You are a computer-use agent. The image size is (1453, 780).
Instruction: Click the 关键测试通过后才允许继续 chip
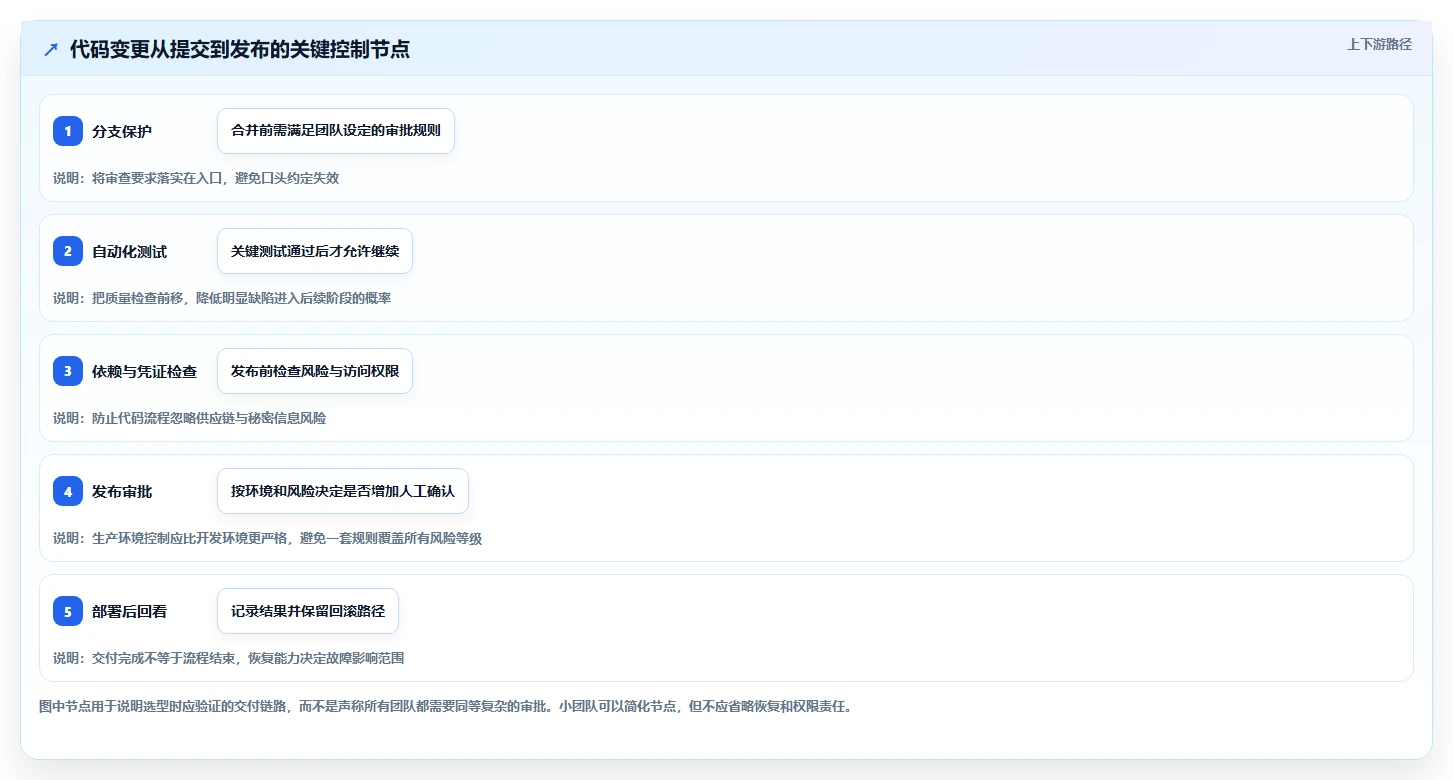[x=315, y=251]
